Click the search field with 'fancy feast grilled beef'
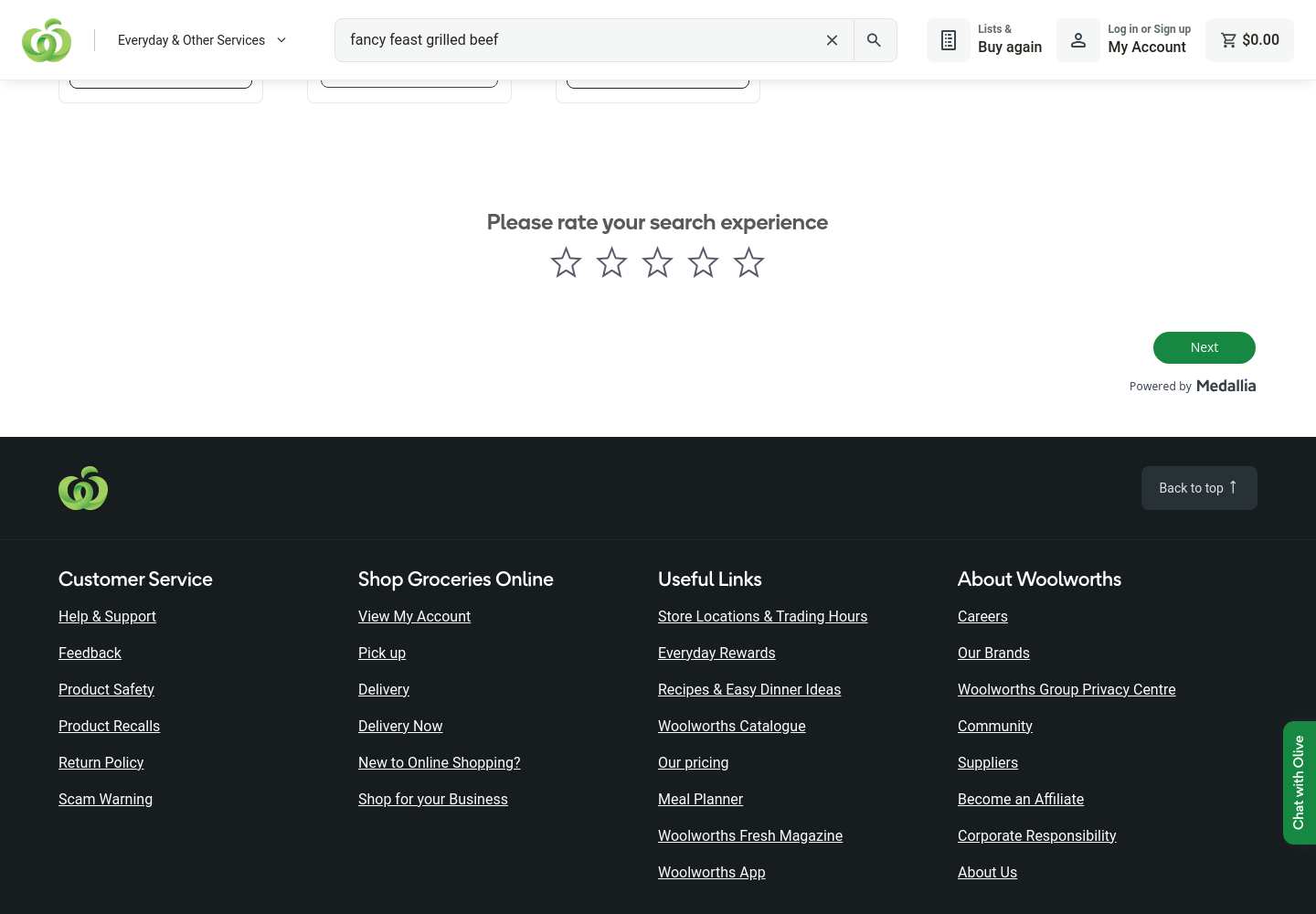The image size is (1316, 914). 579,40
